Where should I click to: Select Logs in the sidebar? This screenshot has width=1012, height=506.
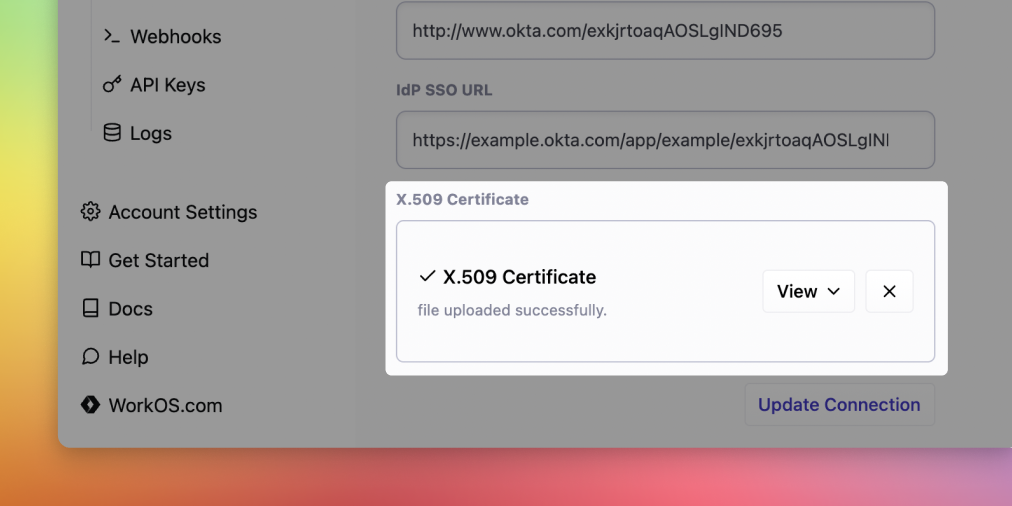coord(150,133)
